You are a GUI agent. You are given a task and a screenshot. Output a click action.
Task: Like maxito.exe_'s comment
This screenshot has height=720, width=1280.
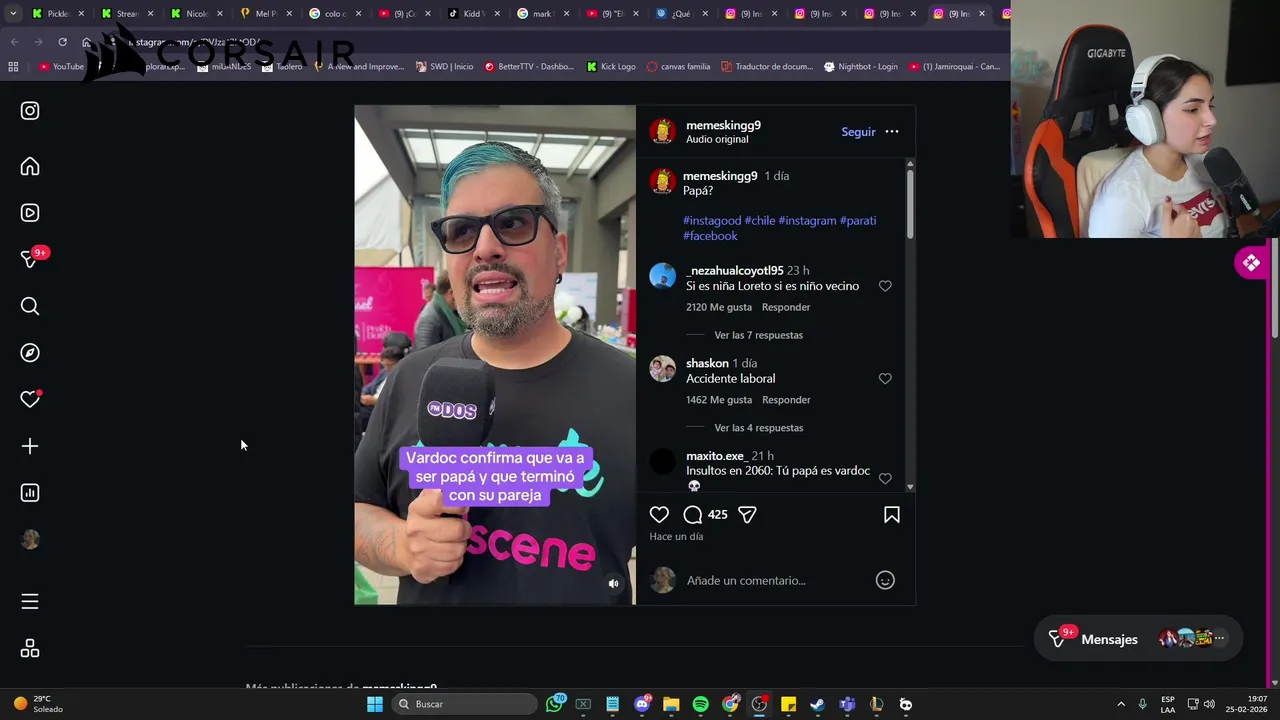tap(885, 479)
